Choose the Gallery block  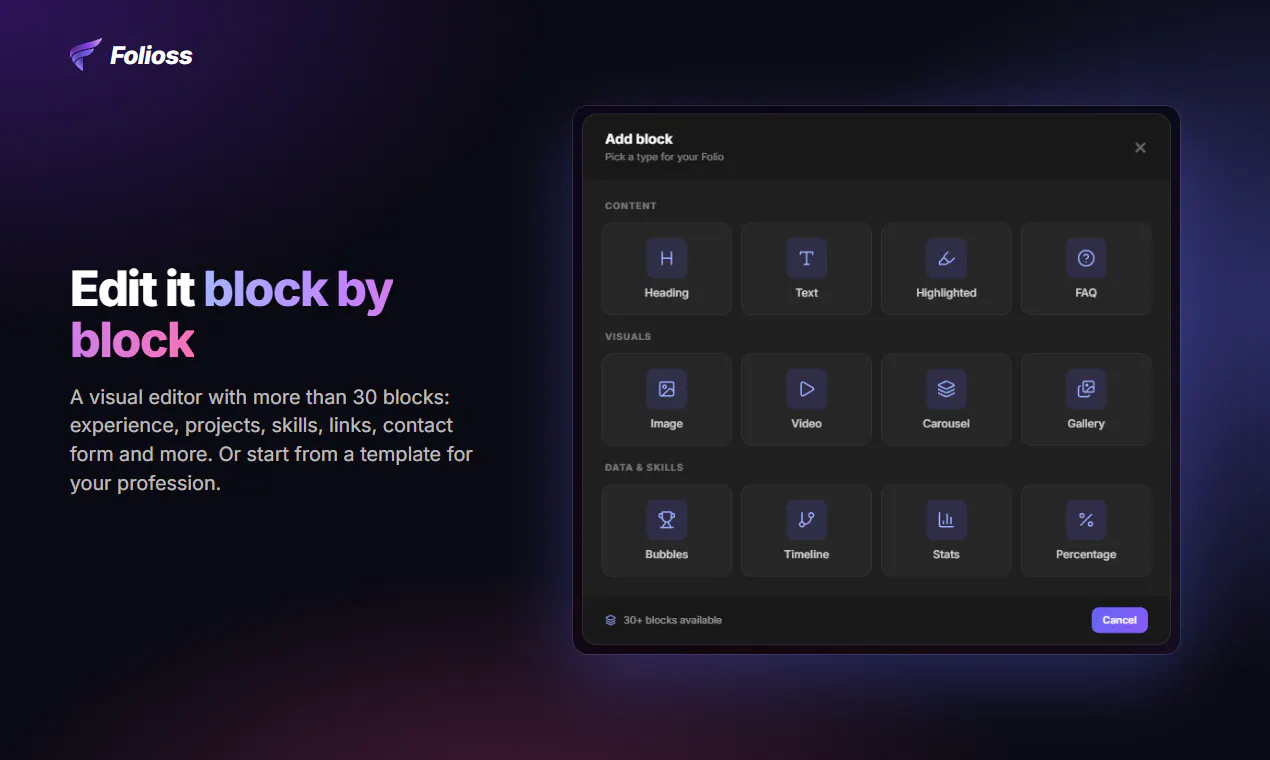tap(1086, 400)
